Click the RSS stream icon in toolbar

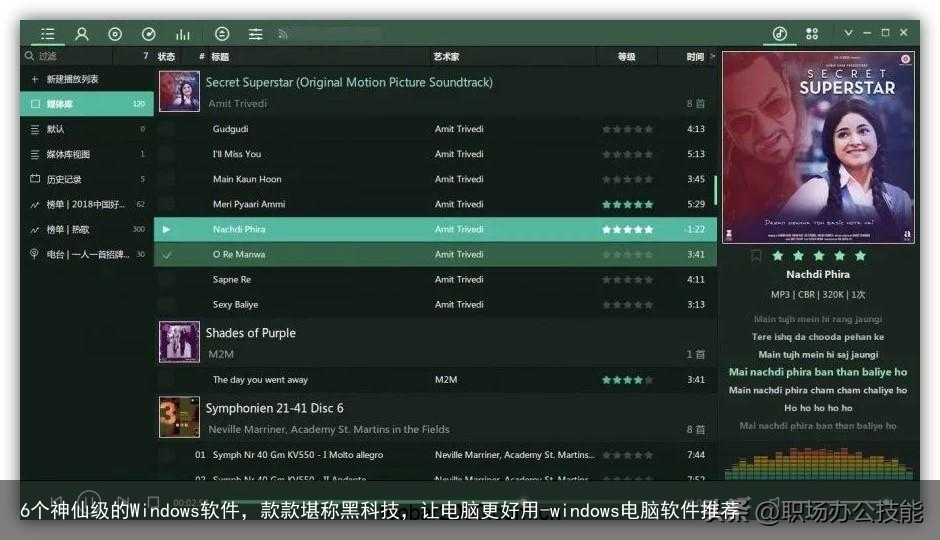pyautogui.click(x=283, y=35)
